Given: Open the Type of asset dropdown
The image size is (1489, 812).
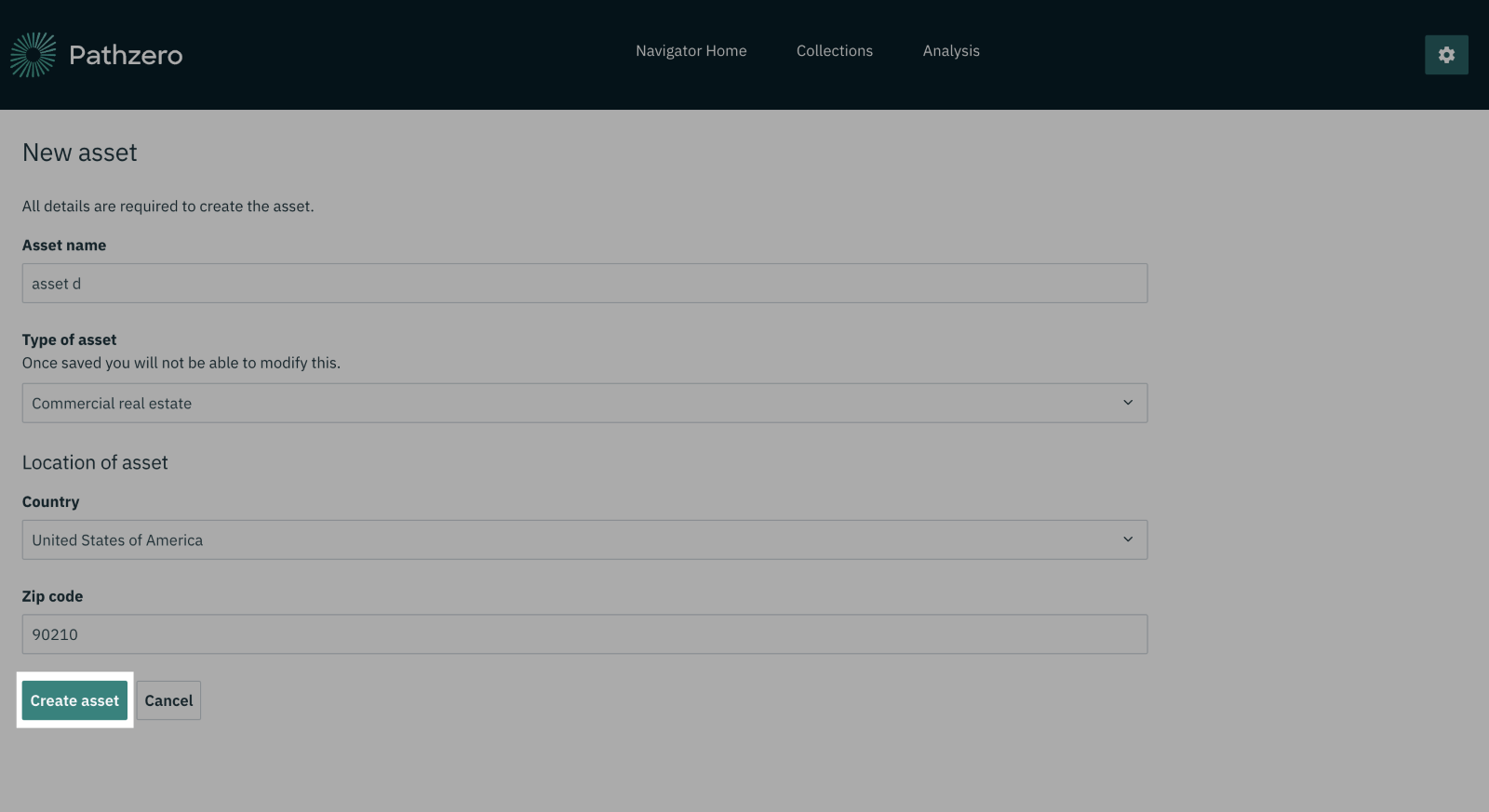Looking at the screenshot, I should (x=584, y=403).
